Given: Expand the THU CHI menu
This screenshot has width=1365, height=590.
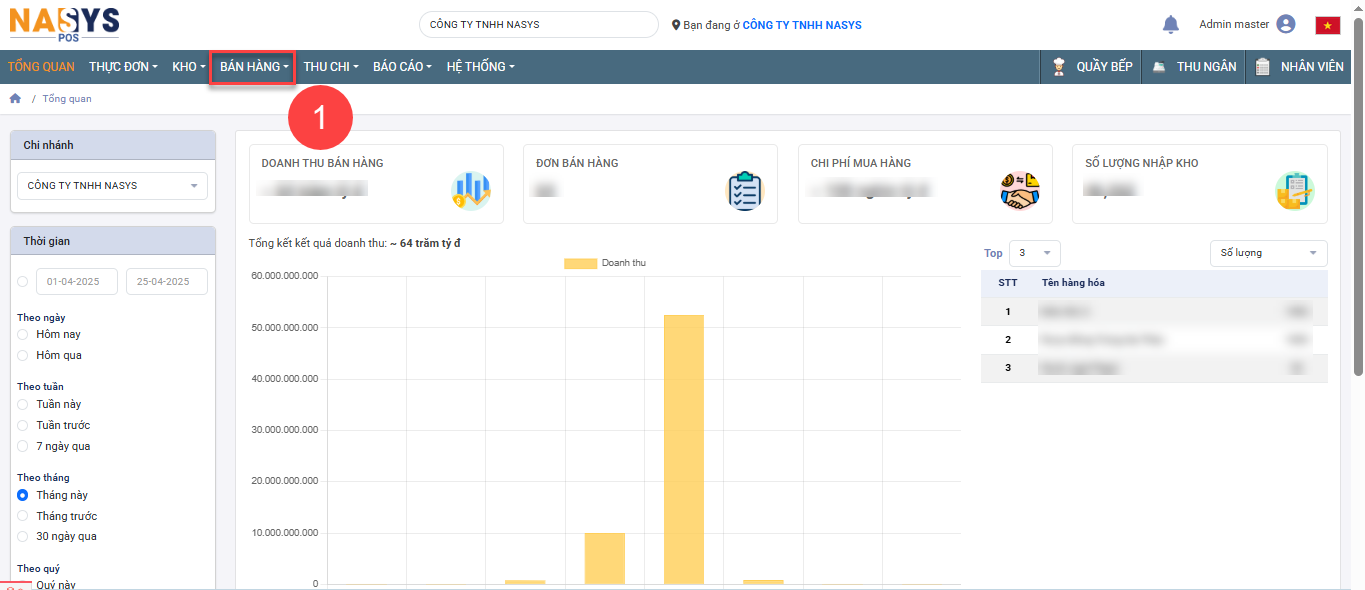Looking at the screenshot, I should pyautogui.click(x=331, y=67).
